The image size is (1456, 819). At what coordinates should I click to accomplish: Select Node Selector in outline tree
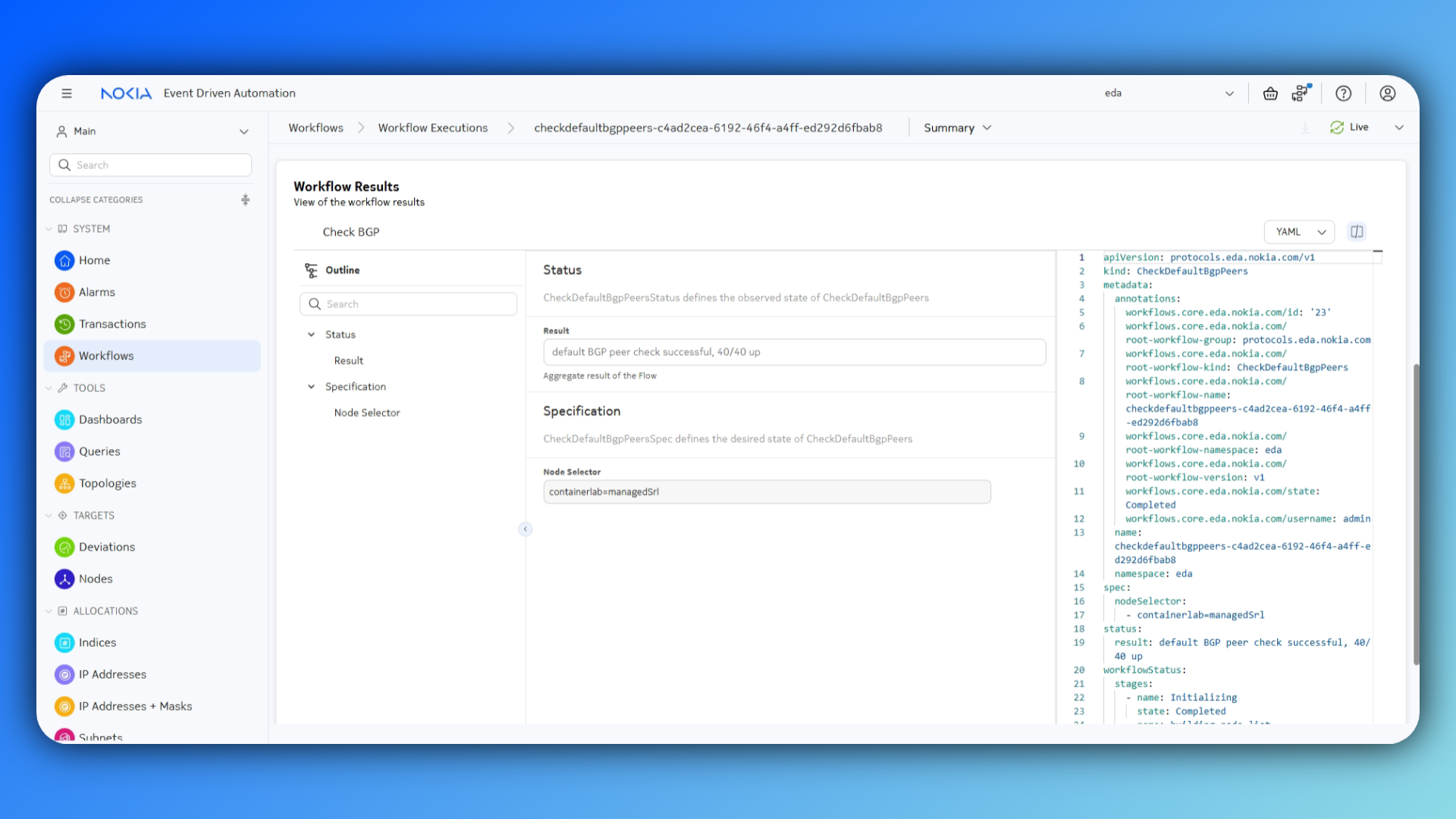[367, 413]
